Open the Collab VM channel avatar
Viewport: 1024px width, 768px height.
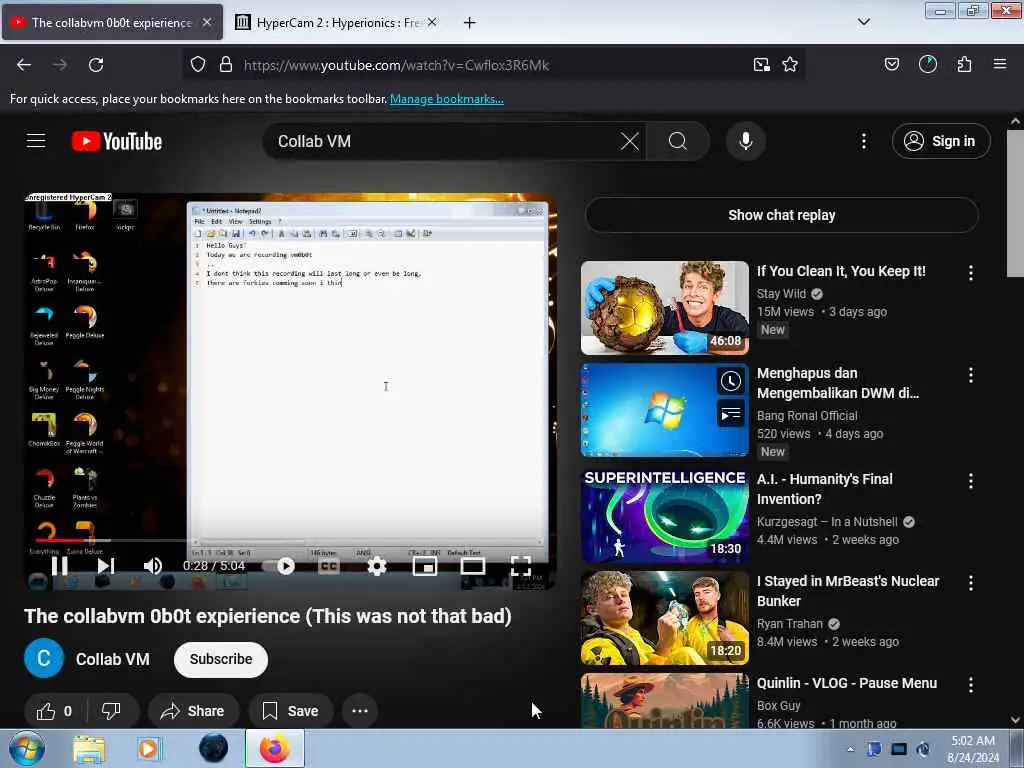[44, 658]
